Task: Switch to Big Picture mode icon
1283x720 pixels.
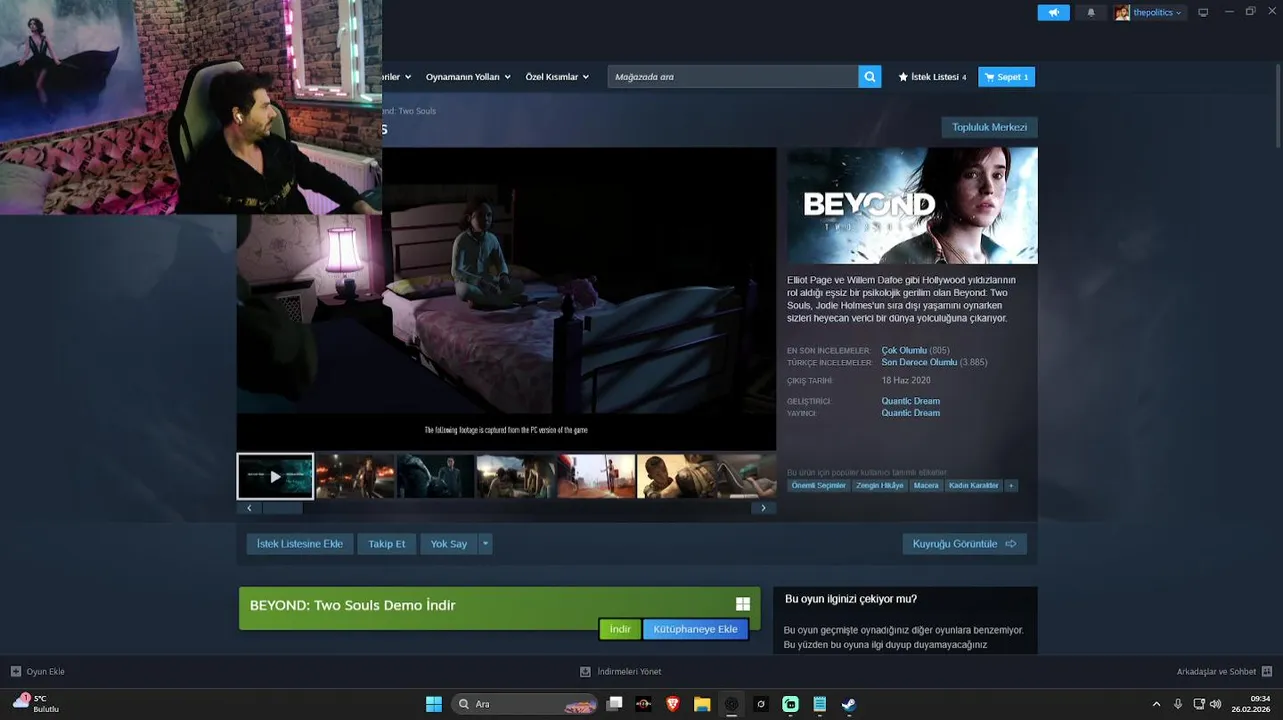Action: pos(1203,12)
